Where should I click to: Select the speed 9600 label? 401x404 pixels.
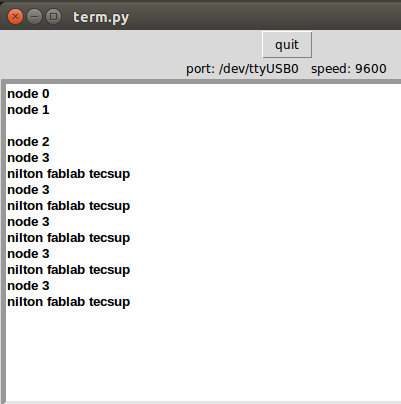349,69
